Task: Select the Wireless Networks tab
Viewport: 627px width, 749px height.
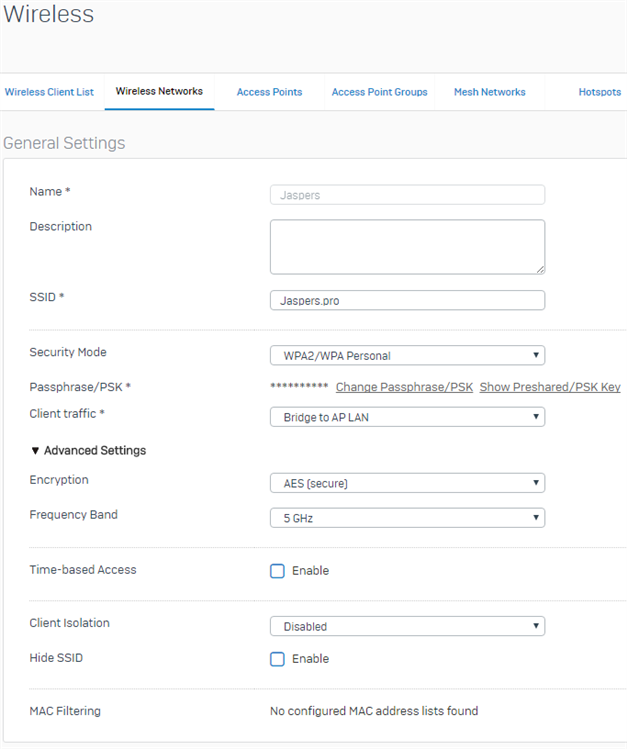Action: tap(159, 91)
